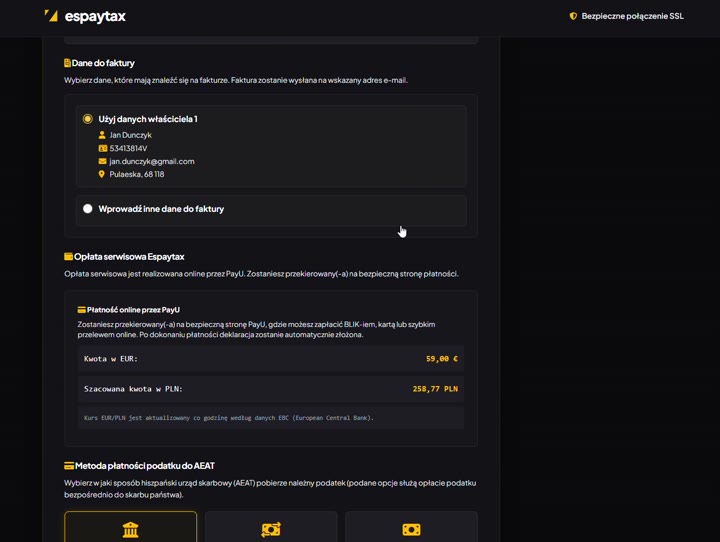
Task: Click the EUR/PLN exchange rate note
Action: click(229, 418)
